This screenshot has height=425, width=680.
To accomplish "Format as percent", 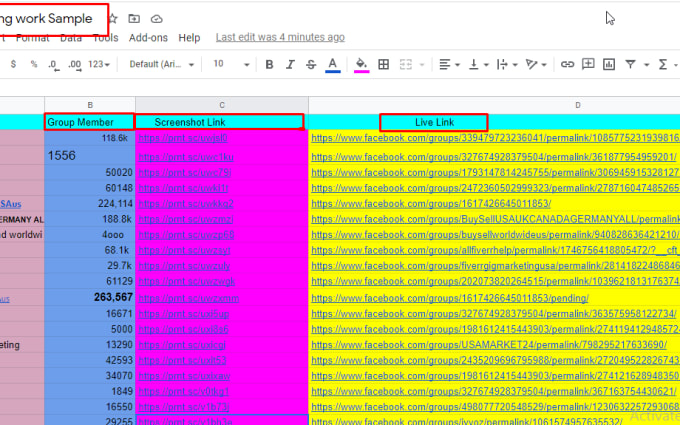I will pyautogui.click(x=34, y=64).
